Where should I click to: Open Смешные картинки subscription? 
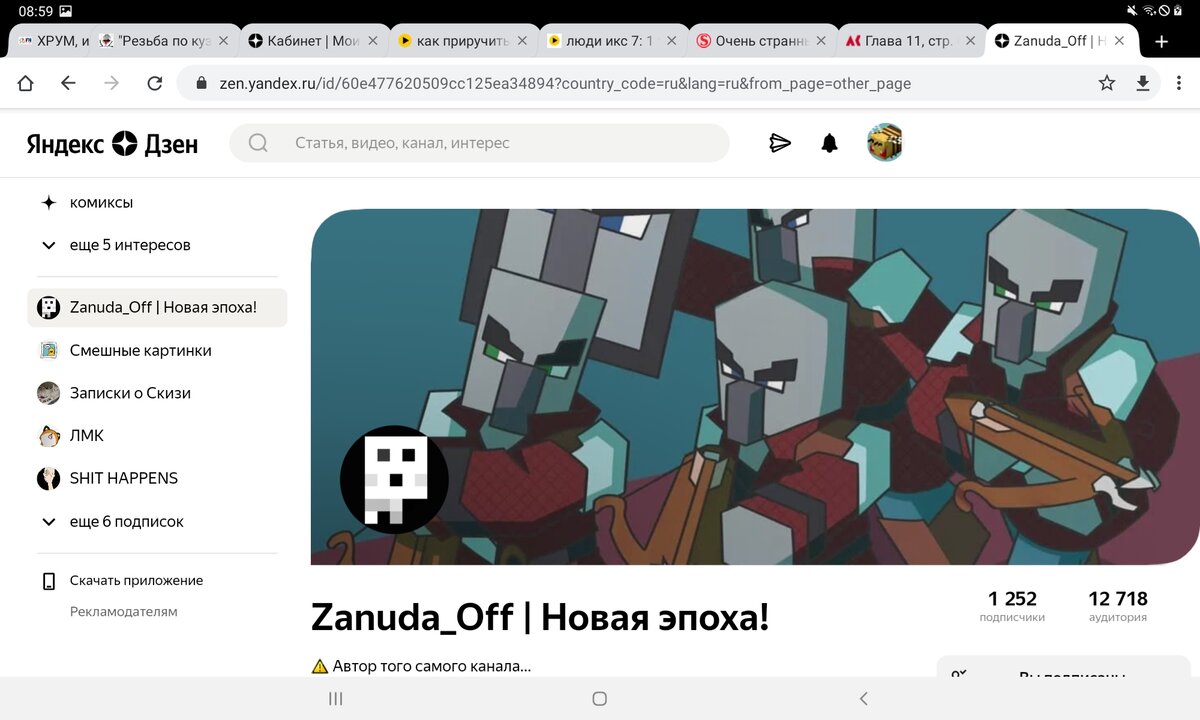point(141,351)
